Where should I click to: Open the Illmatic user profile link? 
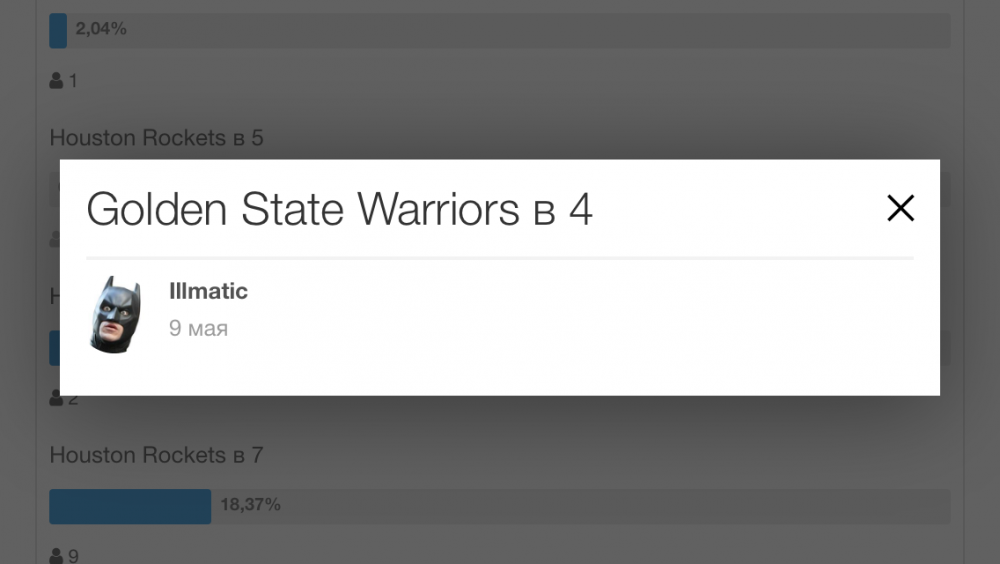pos(208,292)
